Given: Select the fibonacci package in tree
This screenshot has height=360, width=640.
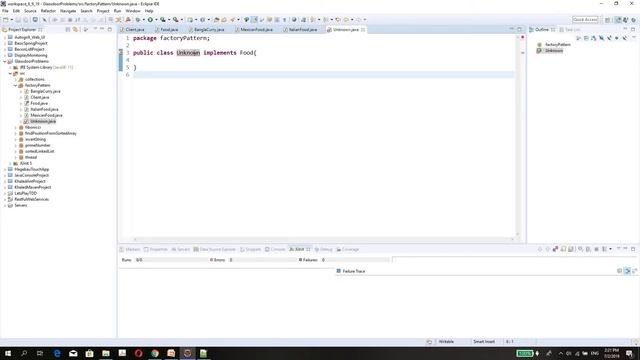Looking at the screenshot, I should 33,127.
